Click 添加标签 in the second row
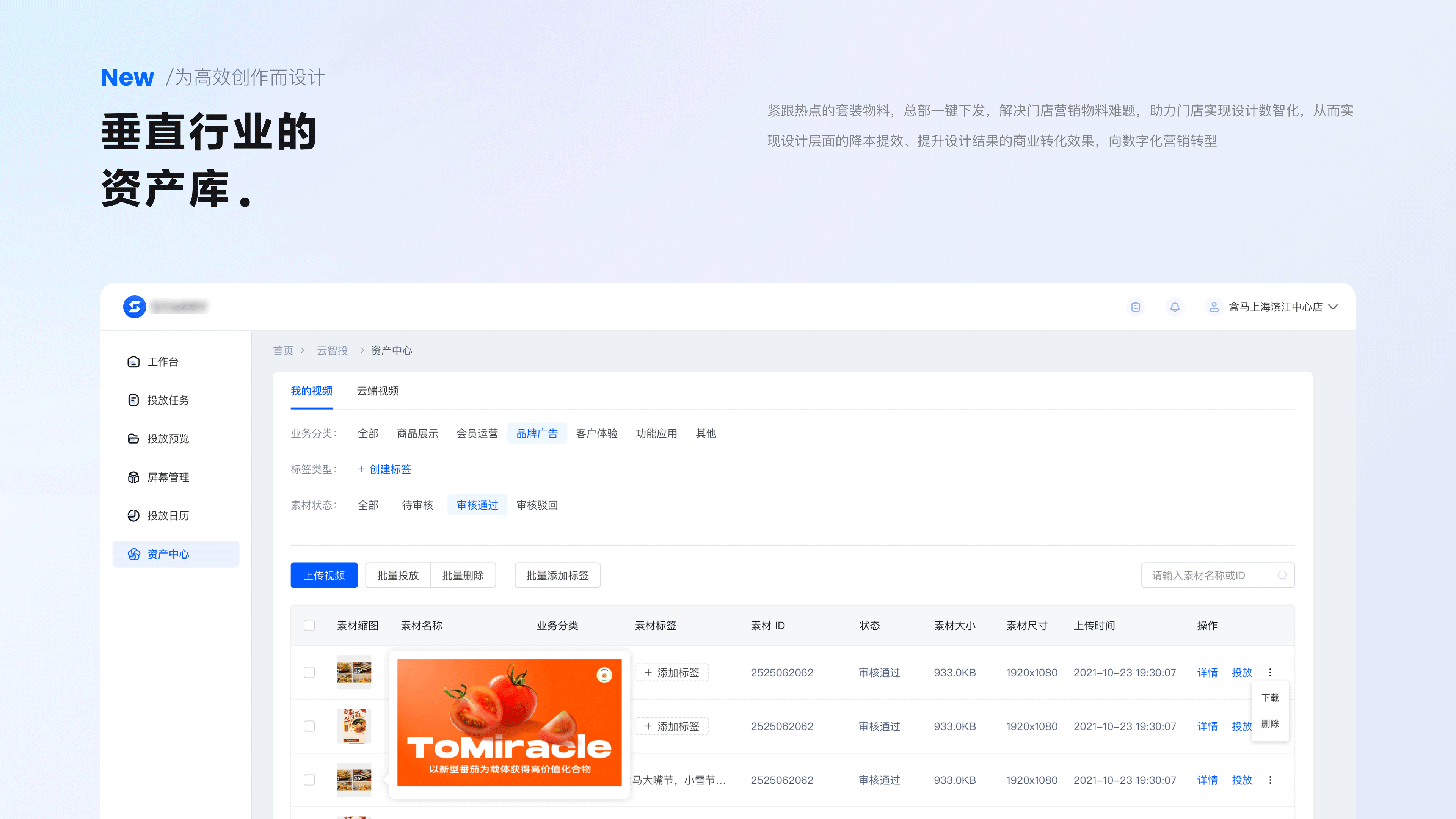 click(672, 726)
